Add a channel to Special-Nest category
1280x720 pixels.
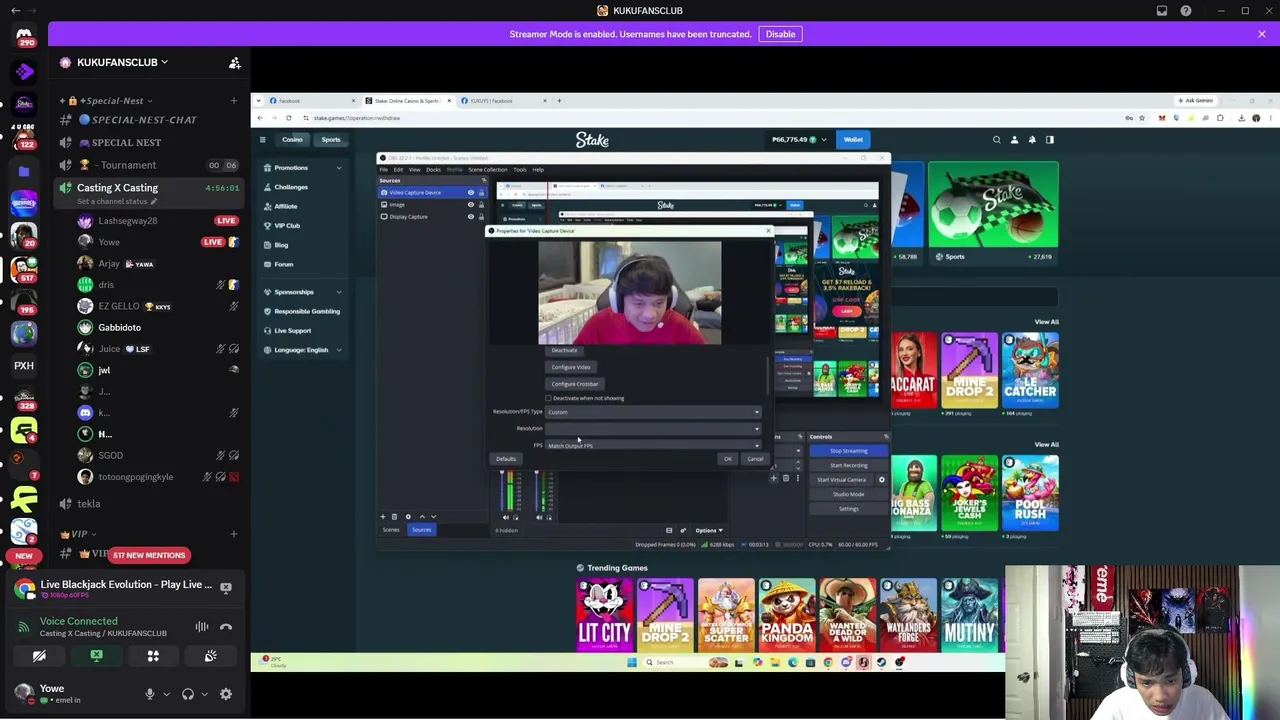[234, 101]
